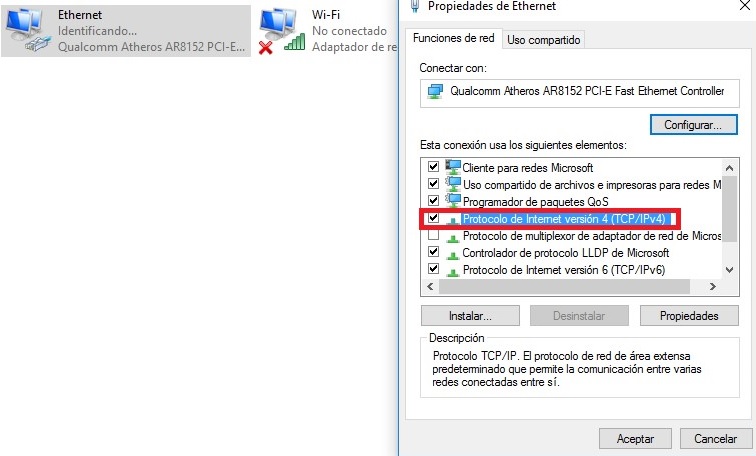This screenshot has height=456, width=756.
Task: Click the Programador de paquetes QoS icon
Action: pyautogui.click(x=453, y=201)
